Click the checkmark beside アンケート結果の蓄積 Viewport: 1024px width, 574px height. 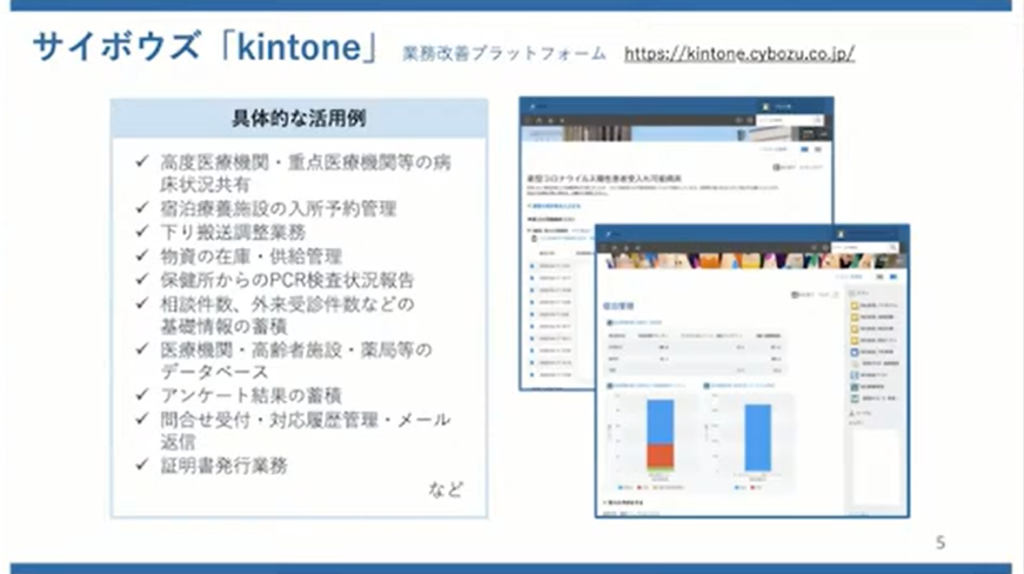click(142, 394)
